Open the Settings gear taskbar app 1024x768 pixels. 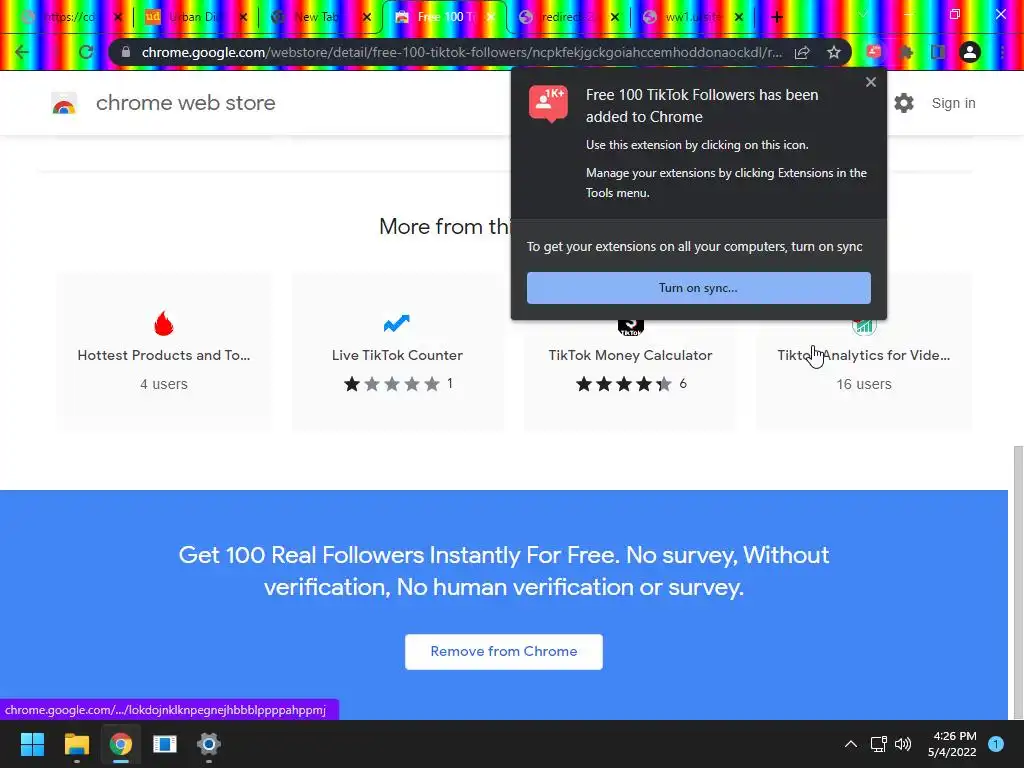209,744
